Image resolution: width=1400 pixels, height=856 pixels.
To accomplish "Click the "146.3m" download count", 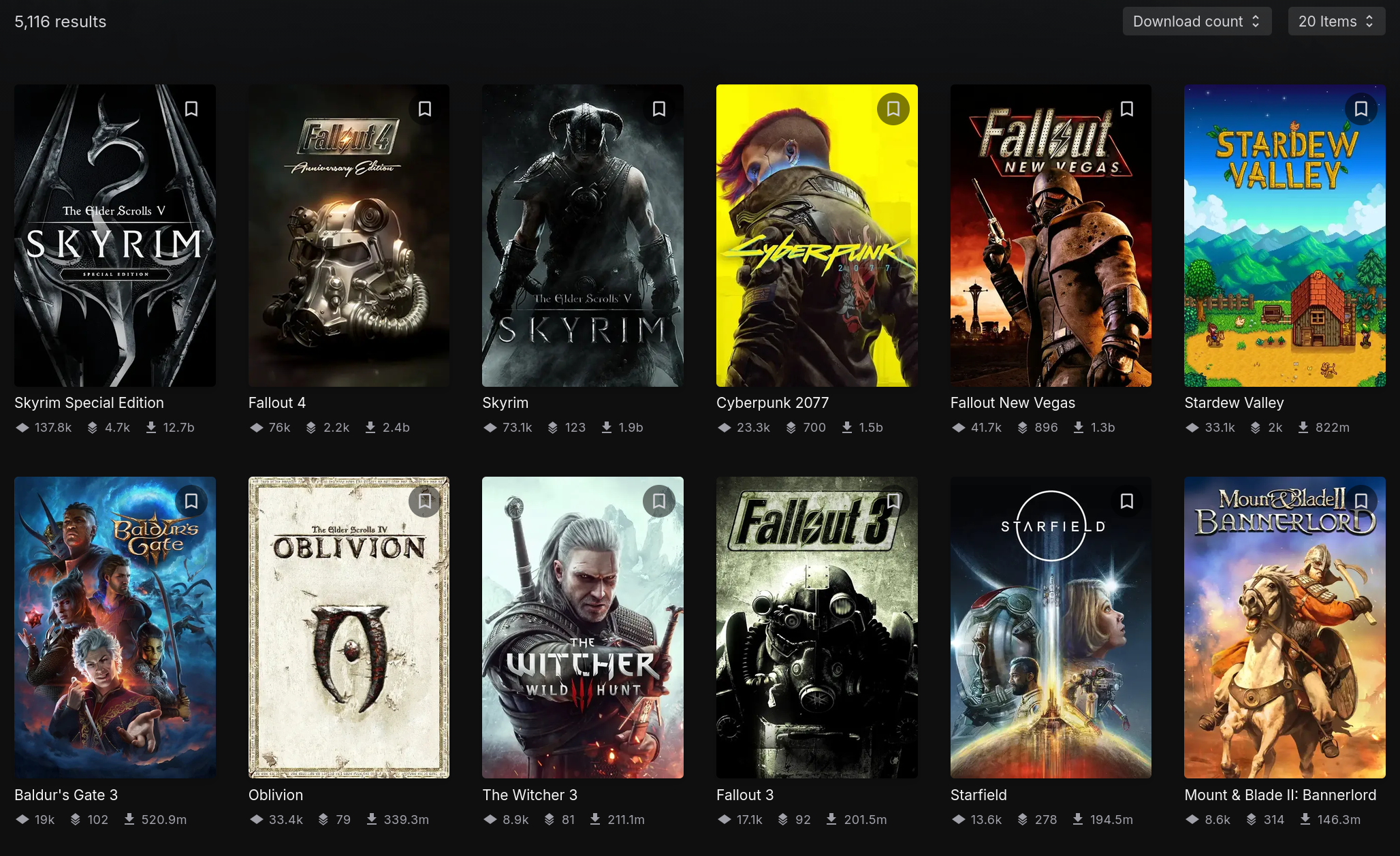I will 1339,820.
